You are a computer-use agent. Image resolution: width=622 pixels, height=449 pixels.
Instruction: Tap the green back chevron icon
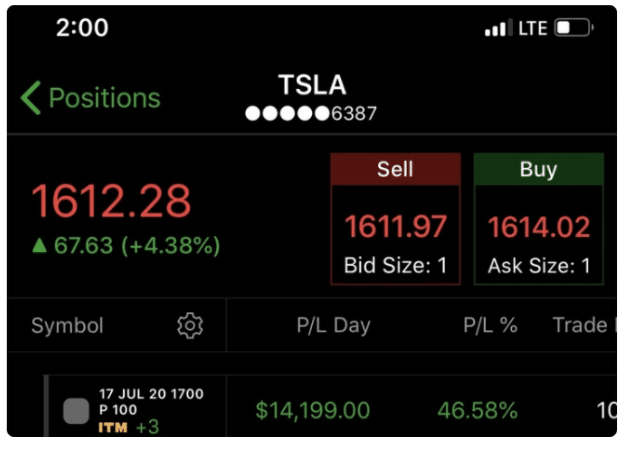[x=31, y=98]
